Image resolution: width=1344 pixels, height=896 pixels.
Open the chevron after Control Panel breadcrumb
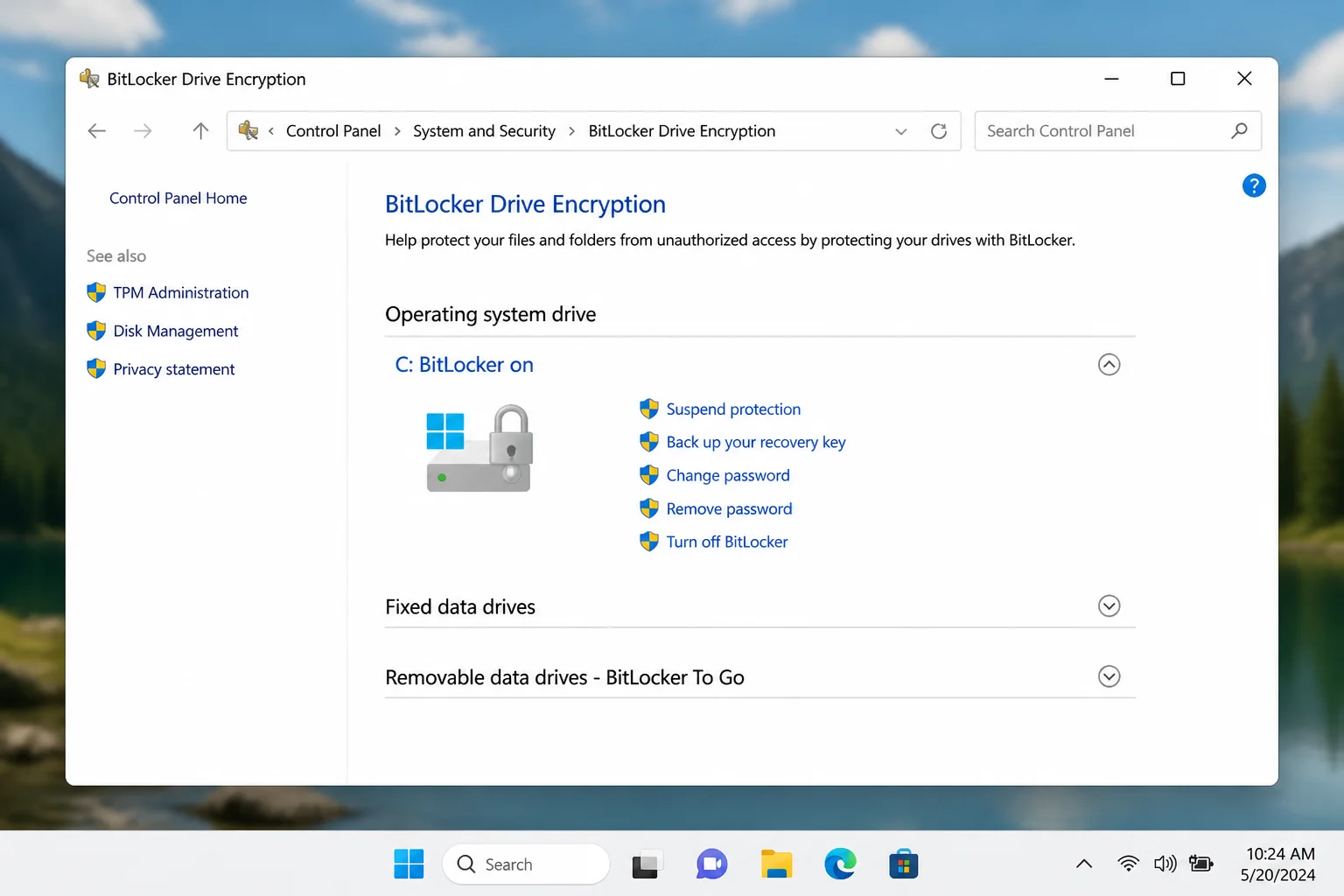397,131
